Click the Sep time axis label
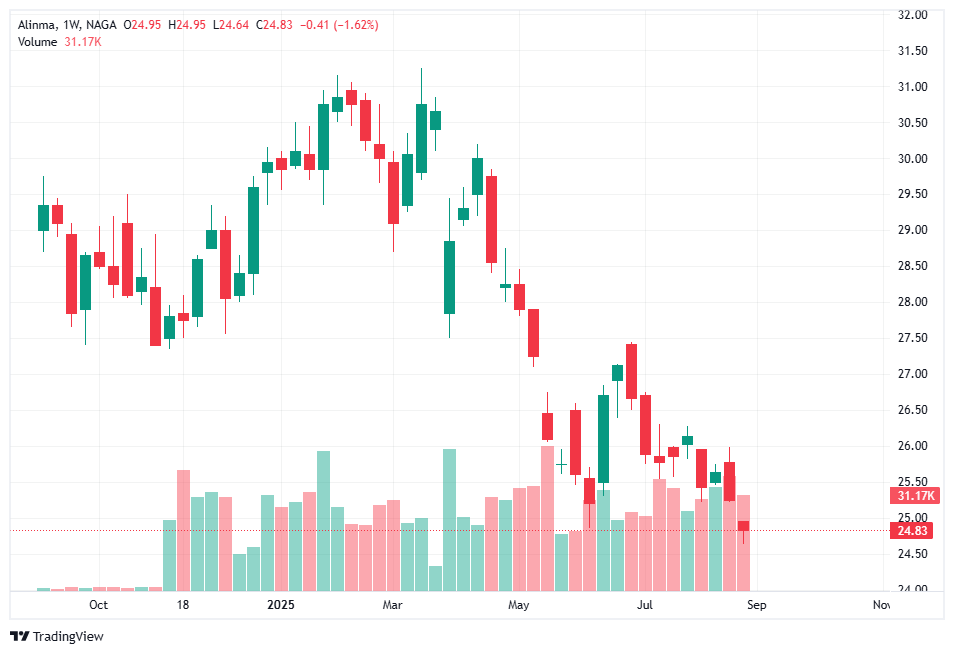Image resolution: width=954 pixels, height=654 pixels. pyautogui.click(x=757, y=605)
